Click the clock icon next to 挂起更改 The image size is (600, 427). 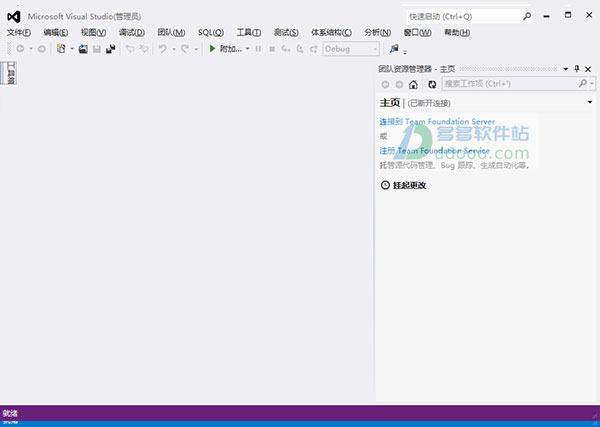pyautogui.click(x=385, y=185)
